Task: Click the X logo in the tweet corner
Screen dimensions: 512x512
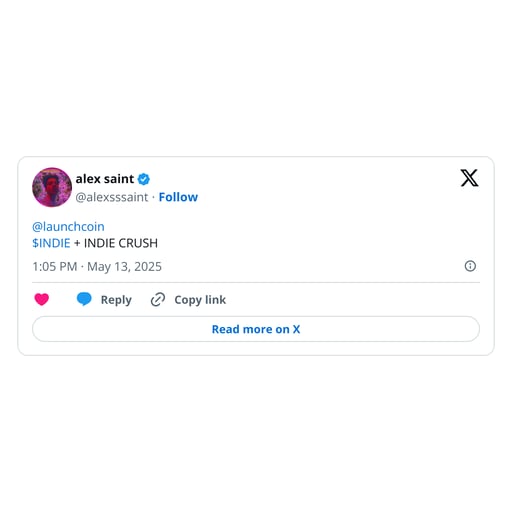Action: pyautogui.click(x=469, y=178)
